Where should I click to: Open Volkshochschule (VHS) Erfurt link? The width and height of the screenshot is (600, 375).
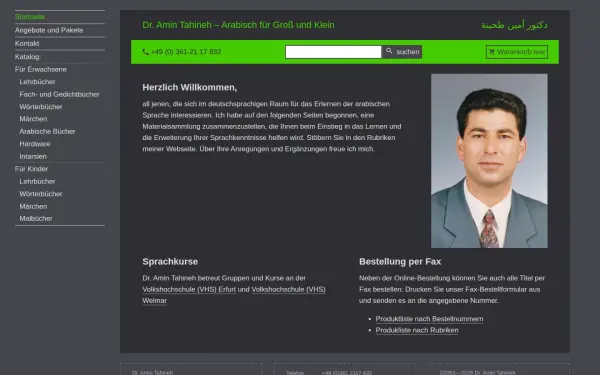click(x=189, y=289)
